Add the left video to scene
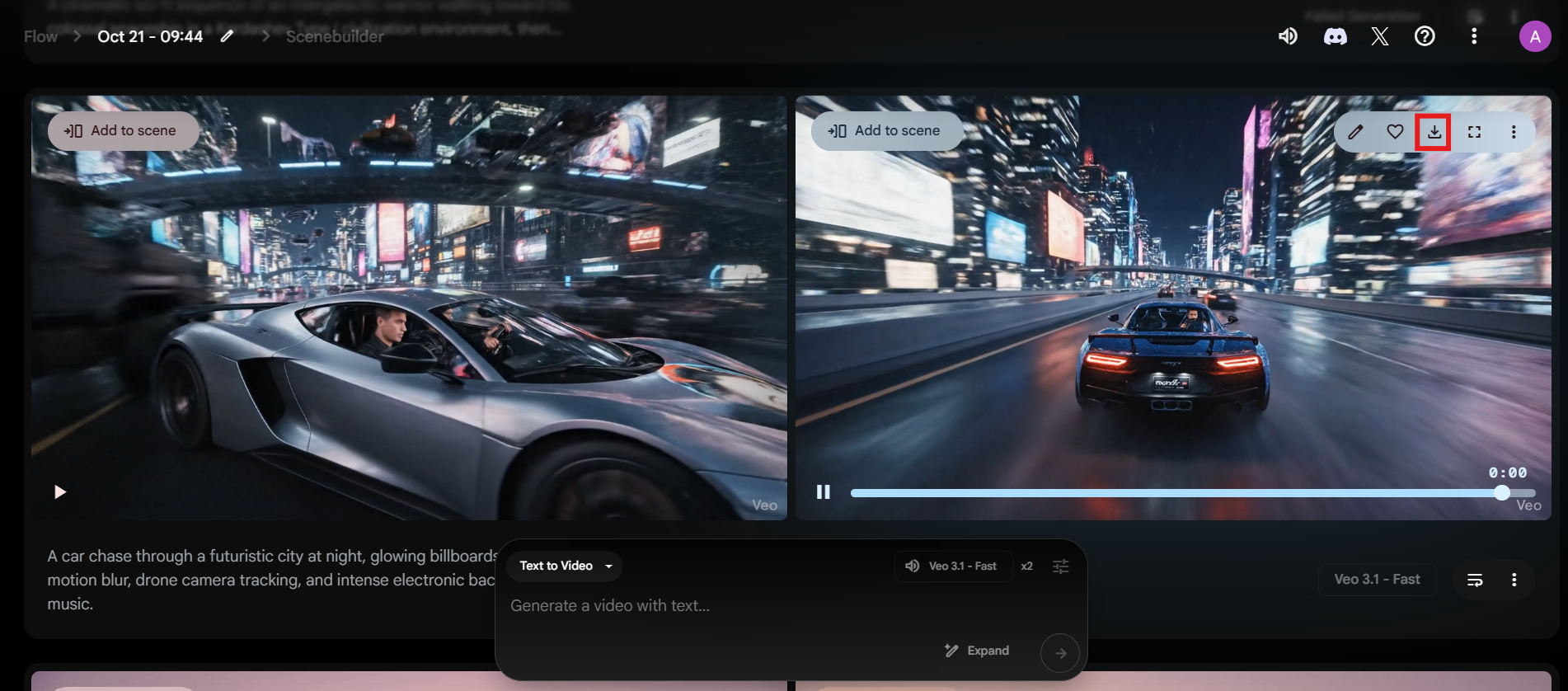 [x=123, y=131]
